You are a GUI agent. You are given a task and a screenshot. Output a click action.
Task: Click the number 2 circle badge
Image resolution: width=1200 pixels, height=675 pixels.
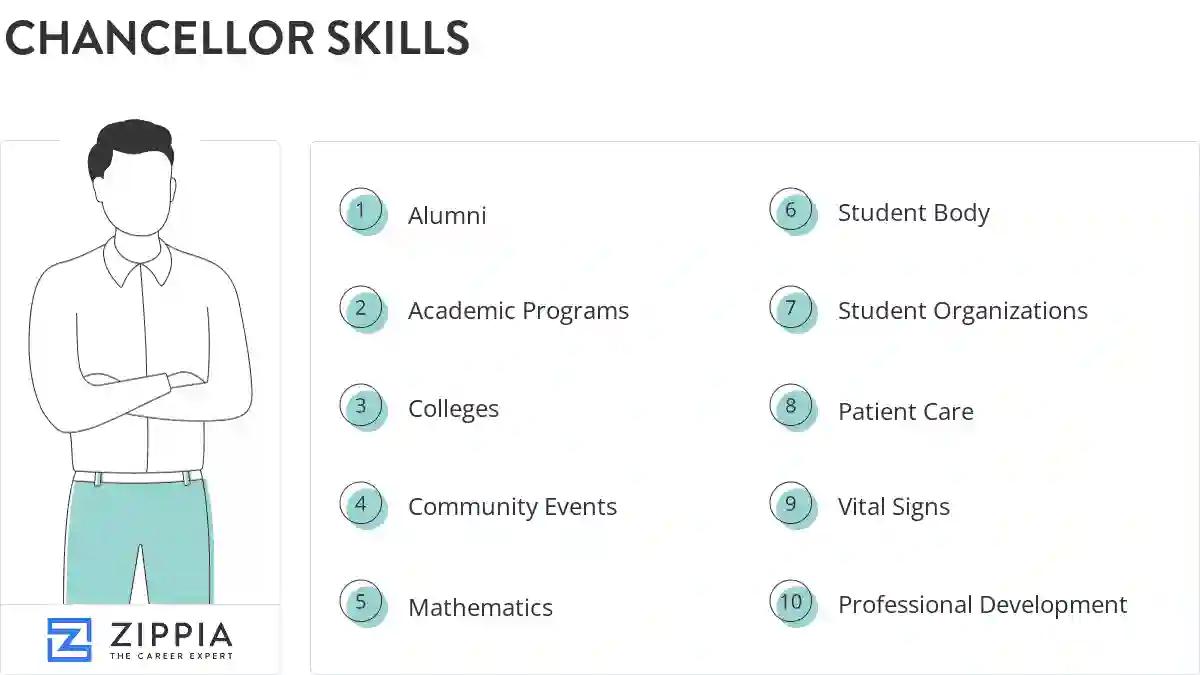pyautogui.click(x=361, y=309)
